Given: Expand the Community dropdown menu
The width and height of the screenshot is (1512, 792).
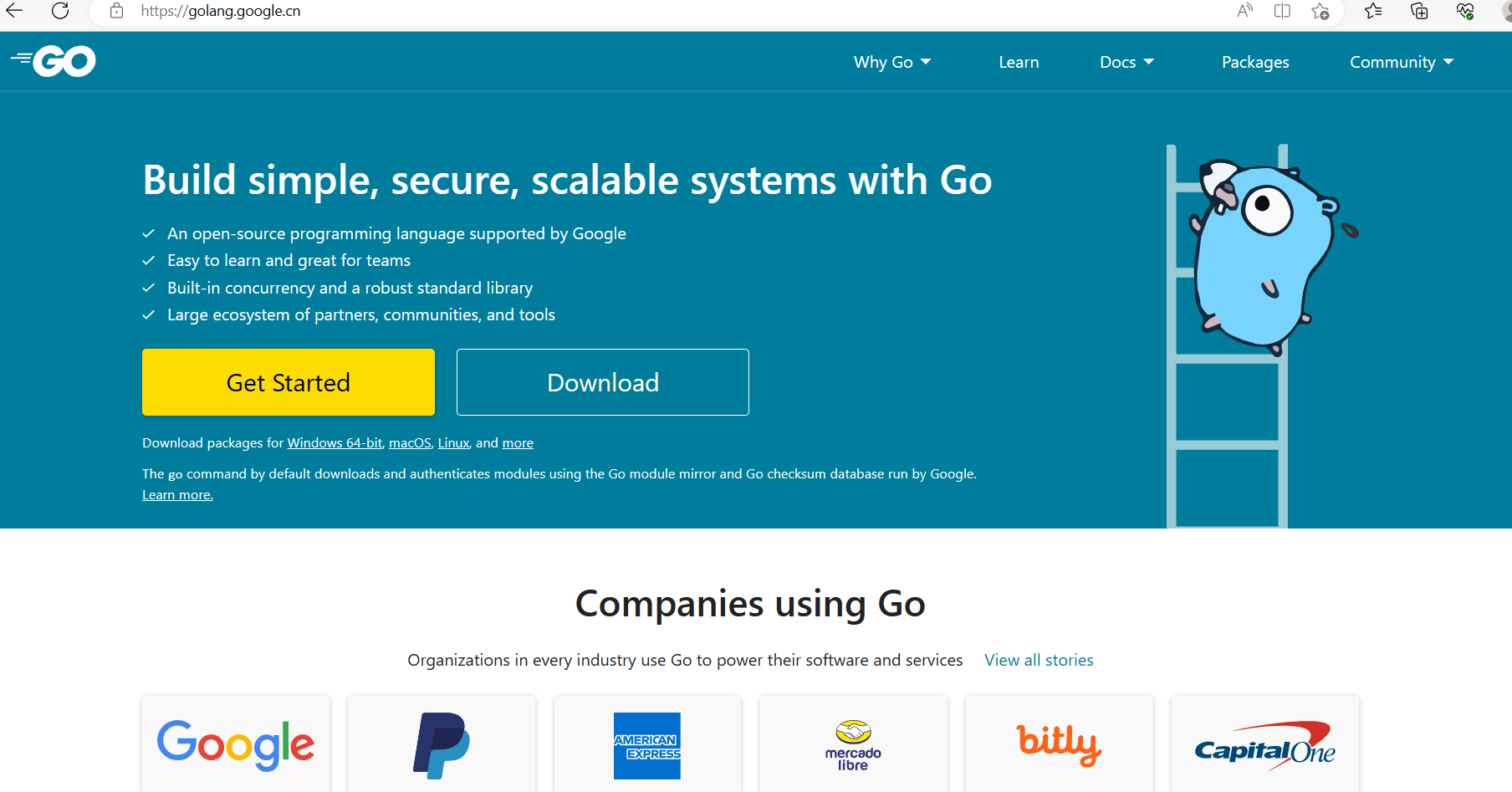Looking at the screenshot, I should click(x=1402, y=62).
